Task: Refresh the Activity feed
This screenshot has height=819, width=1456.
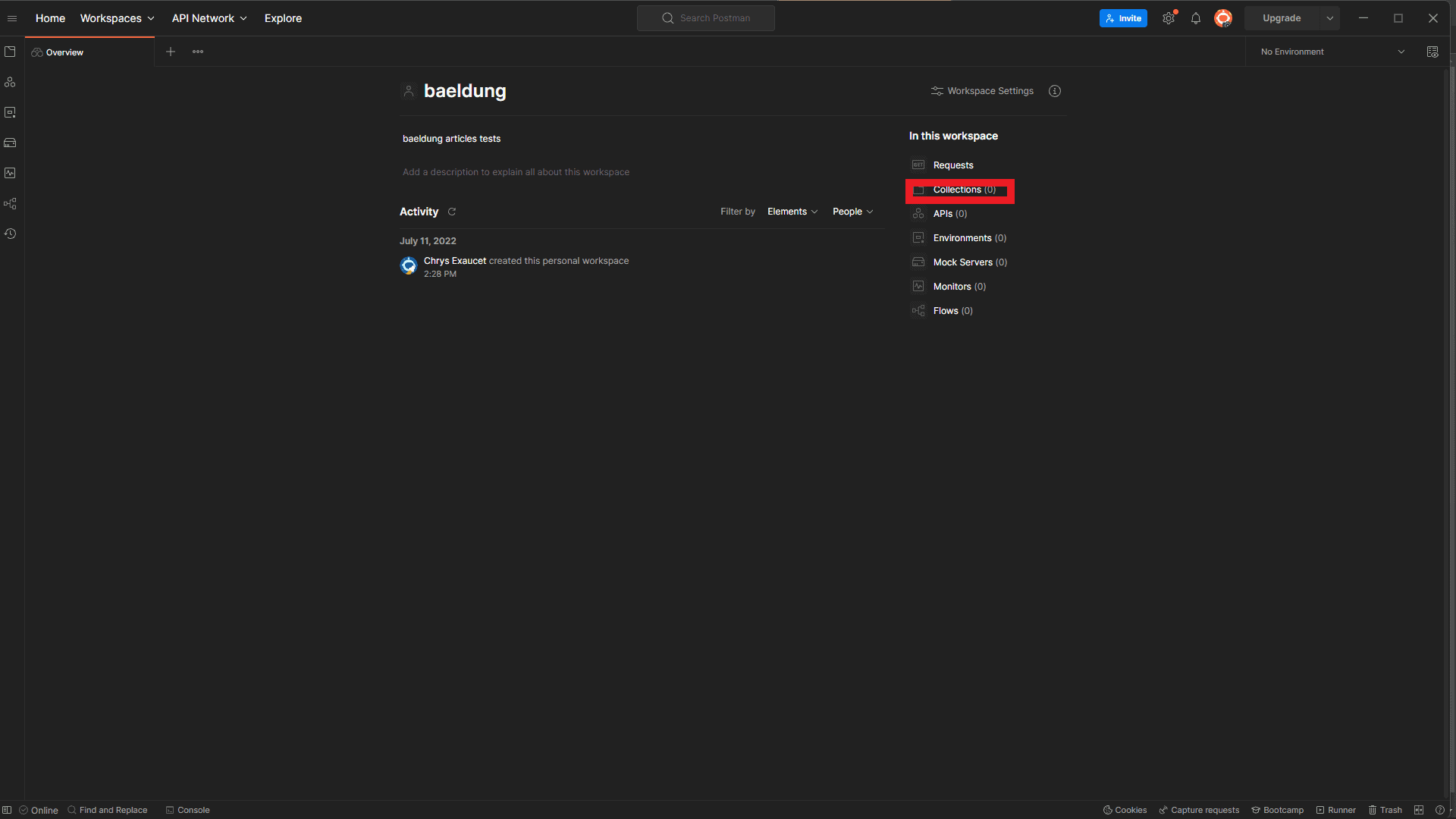Action: click(x=452, y=212)
